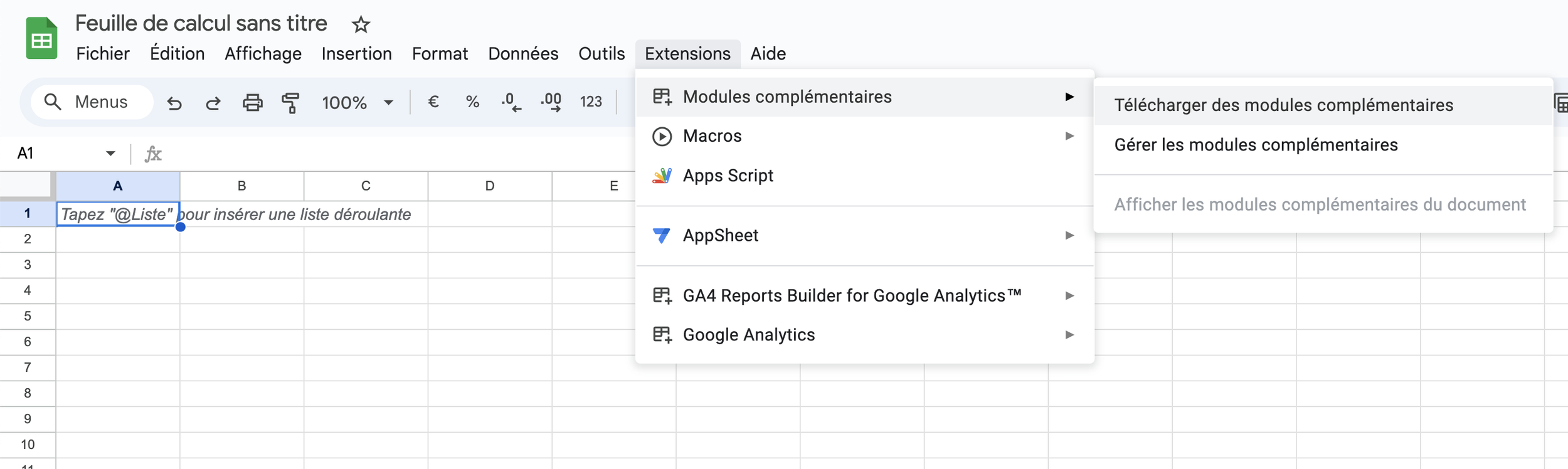Apply euro currency format
Image resolution: width=1568 pixels, height=469 pixels.
(x=433, y=102)
